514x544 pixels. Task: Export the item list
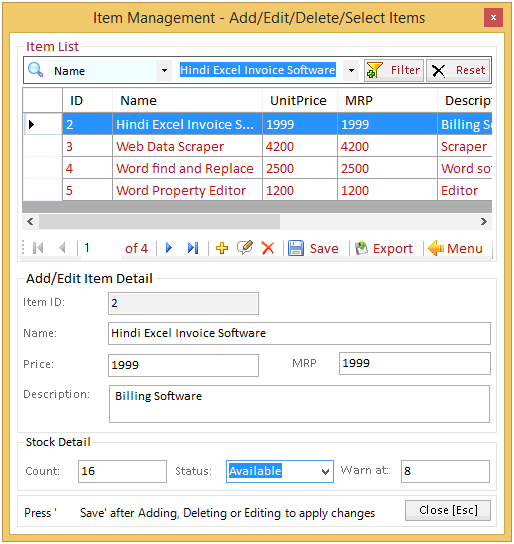(384, 248)
